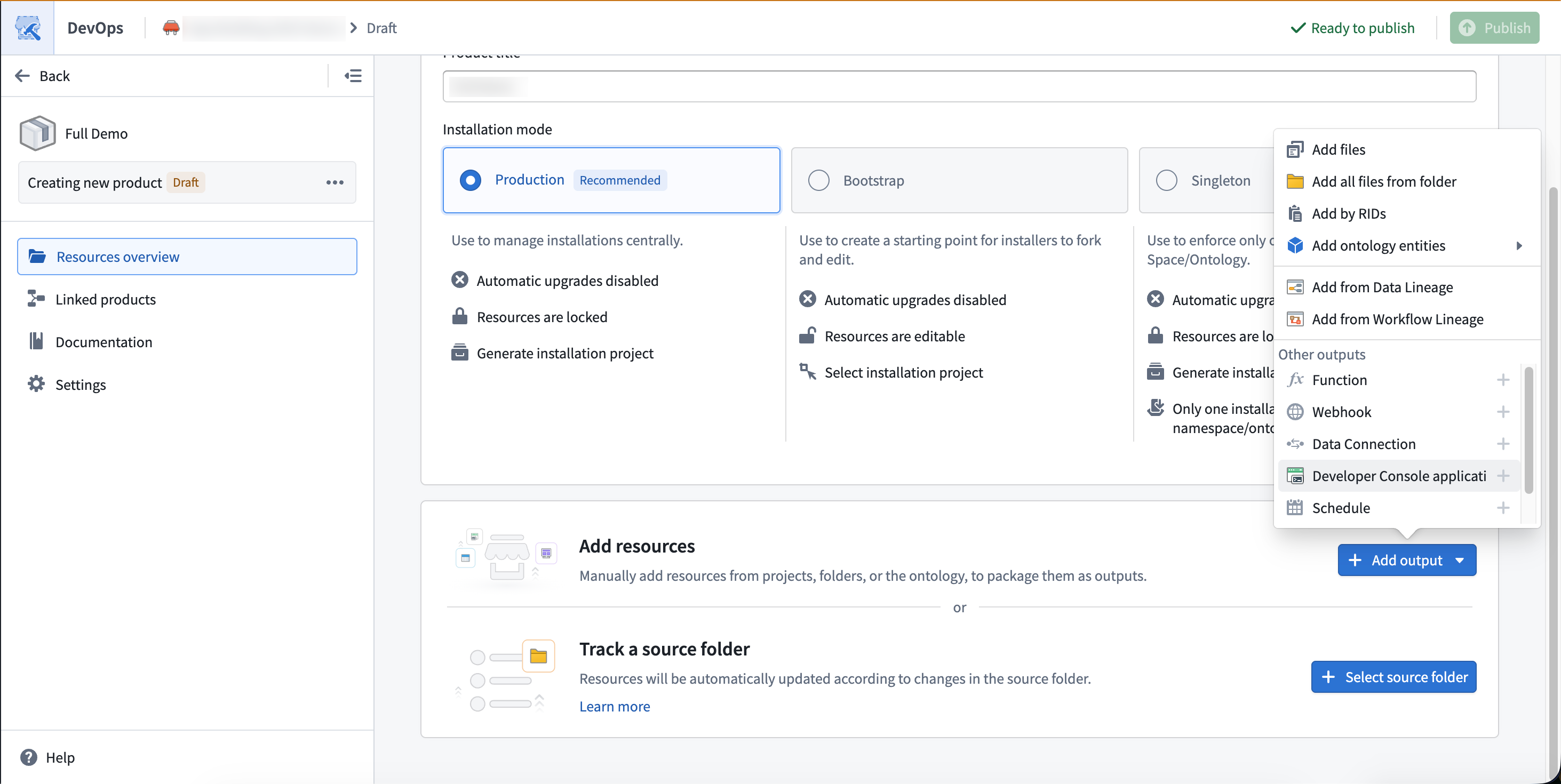Click plus icon next to Developer Console application
Screen dimensions: 1561x784
1503,476
